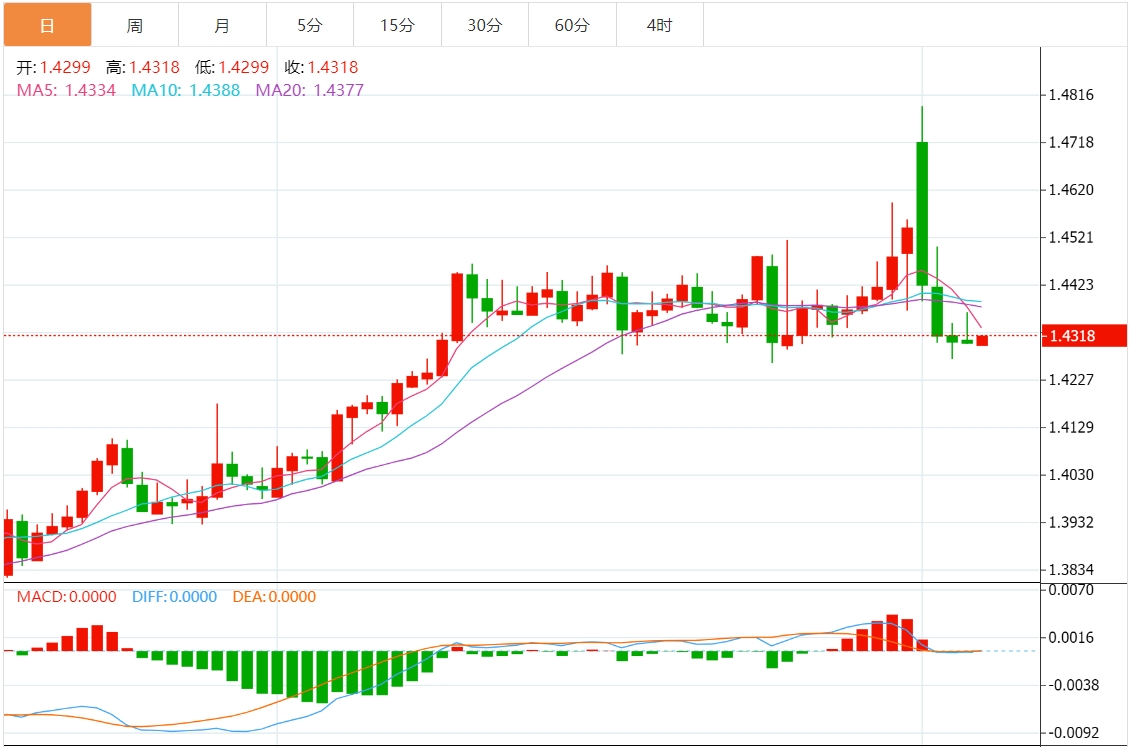
Task: Click the 1.4423 price axis label
Action: (1071, 285)
